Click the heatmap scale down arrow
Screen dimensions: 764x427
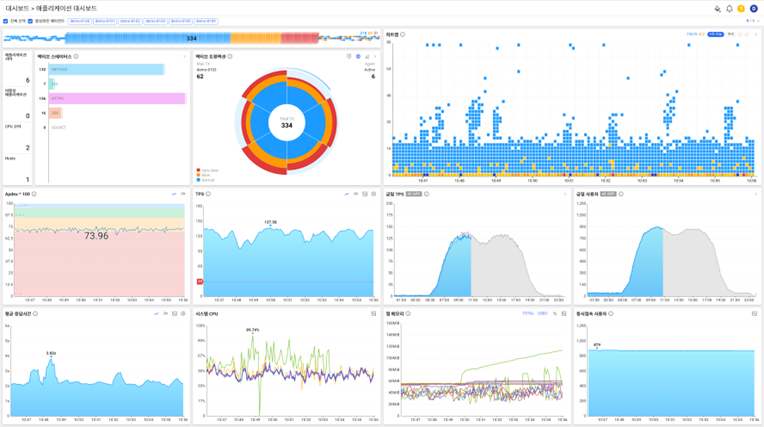tap(747, 35)
